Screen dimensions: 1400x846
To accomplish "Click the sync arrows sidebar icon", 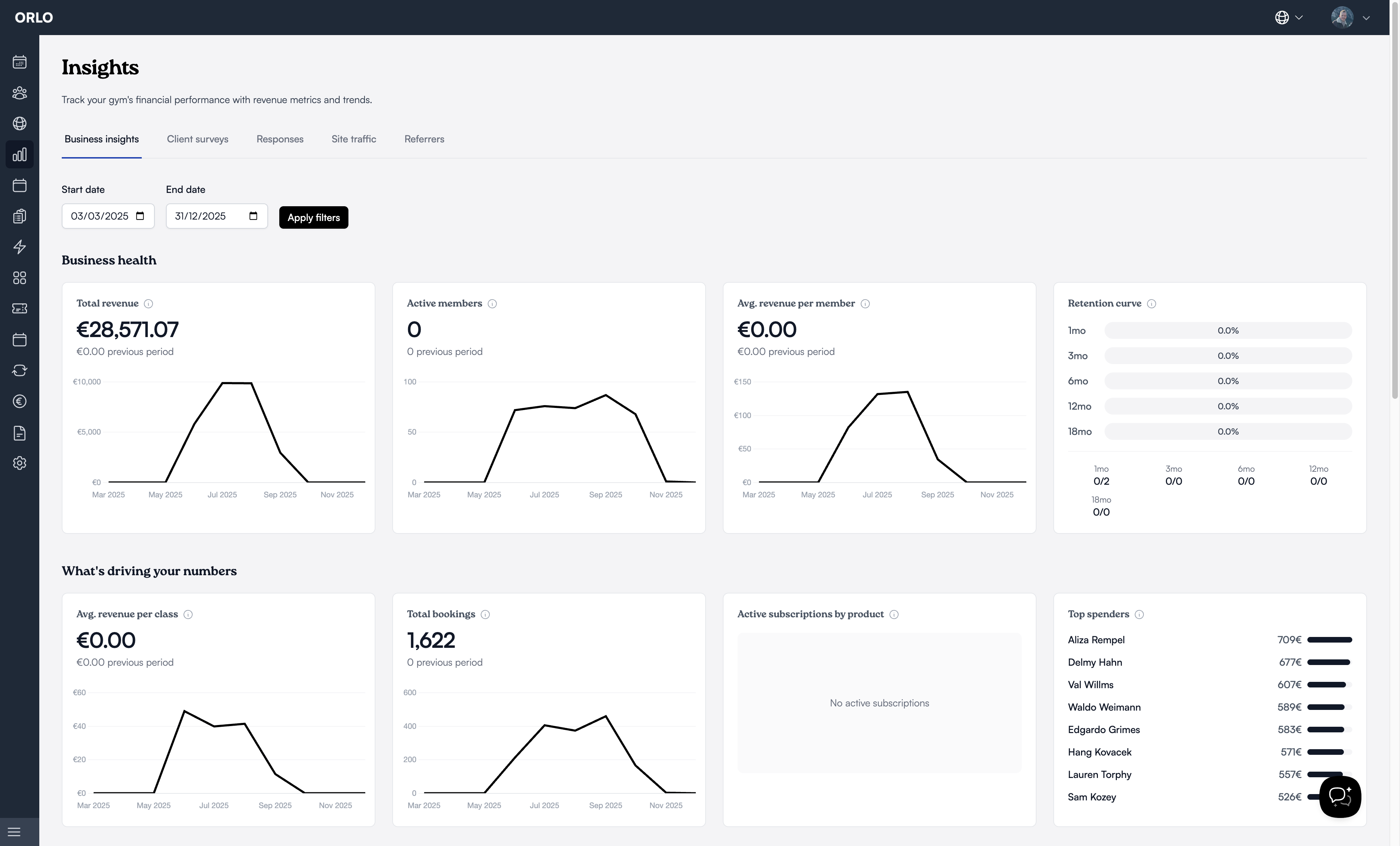I will tap(19, 370).
